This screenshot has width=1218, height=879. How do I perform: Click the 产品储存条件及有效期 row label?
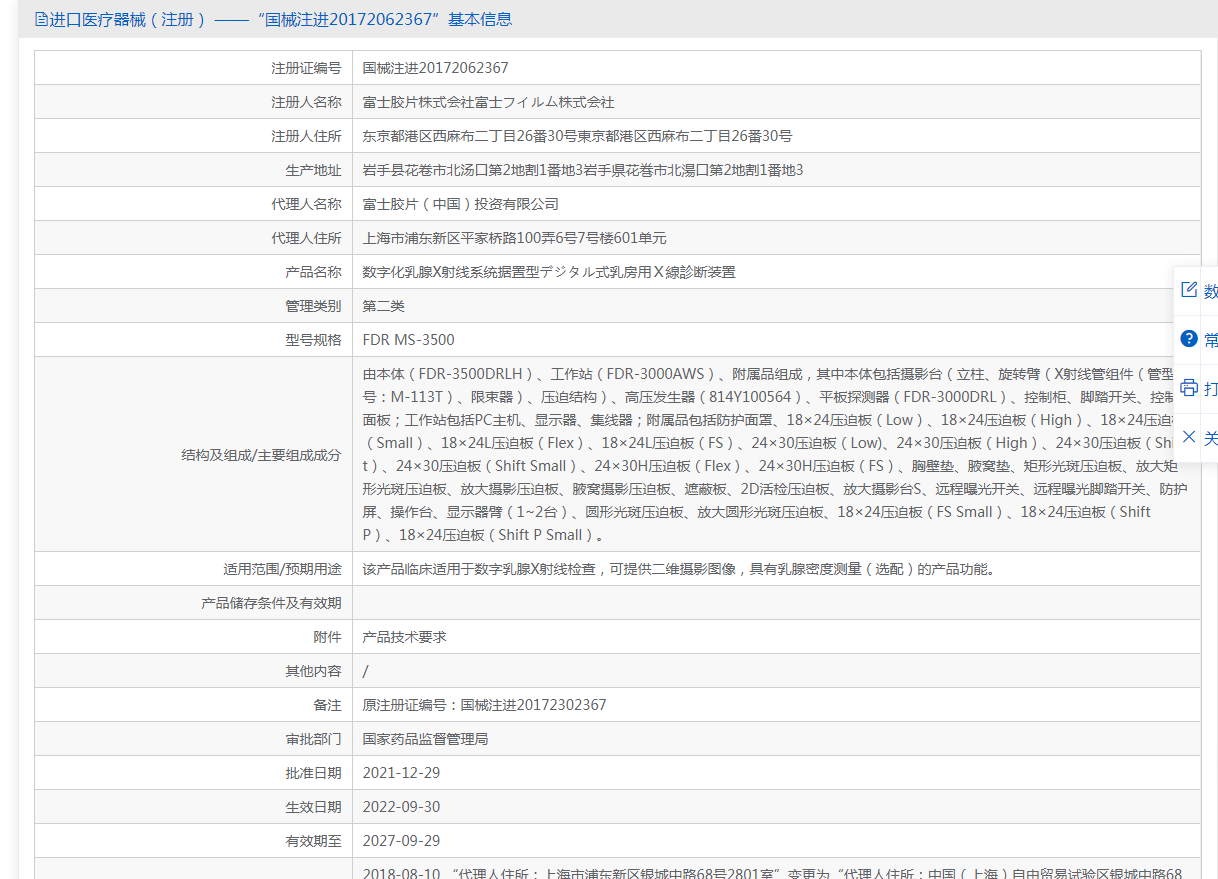pyautogui.click(x=271, y=603)
